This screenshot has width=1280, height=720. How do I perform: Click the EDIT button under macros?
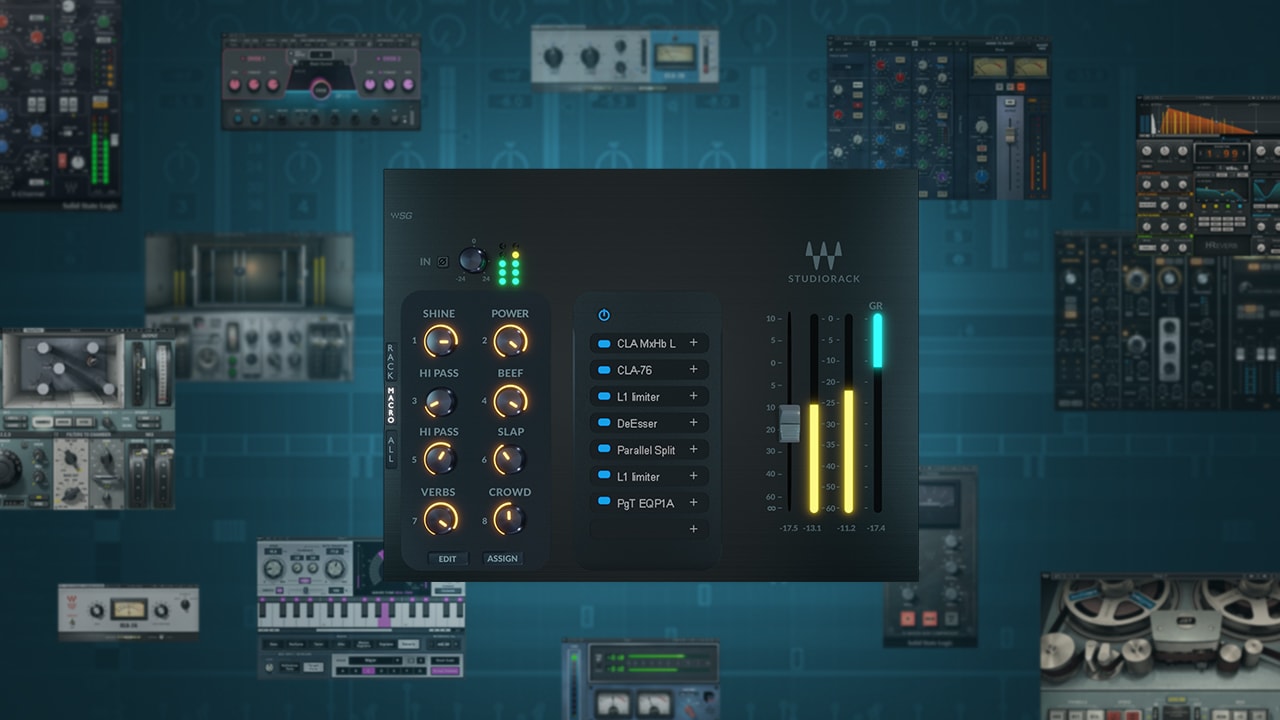tap(447, 558)
